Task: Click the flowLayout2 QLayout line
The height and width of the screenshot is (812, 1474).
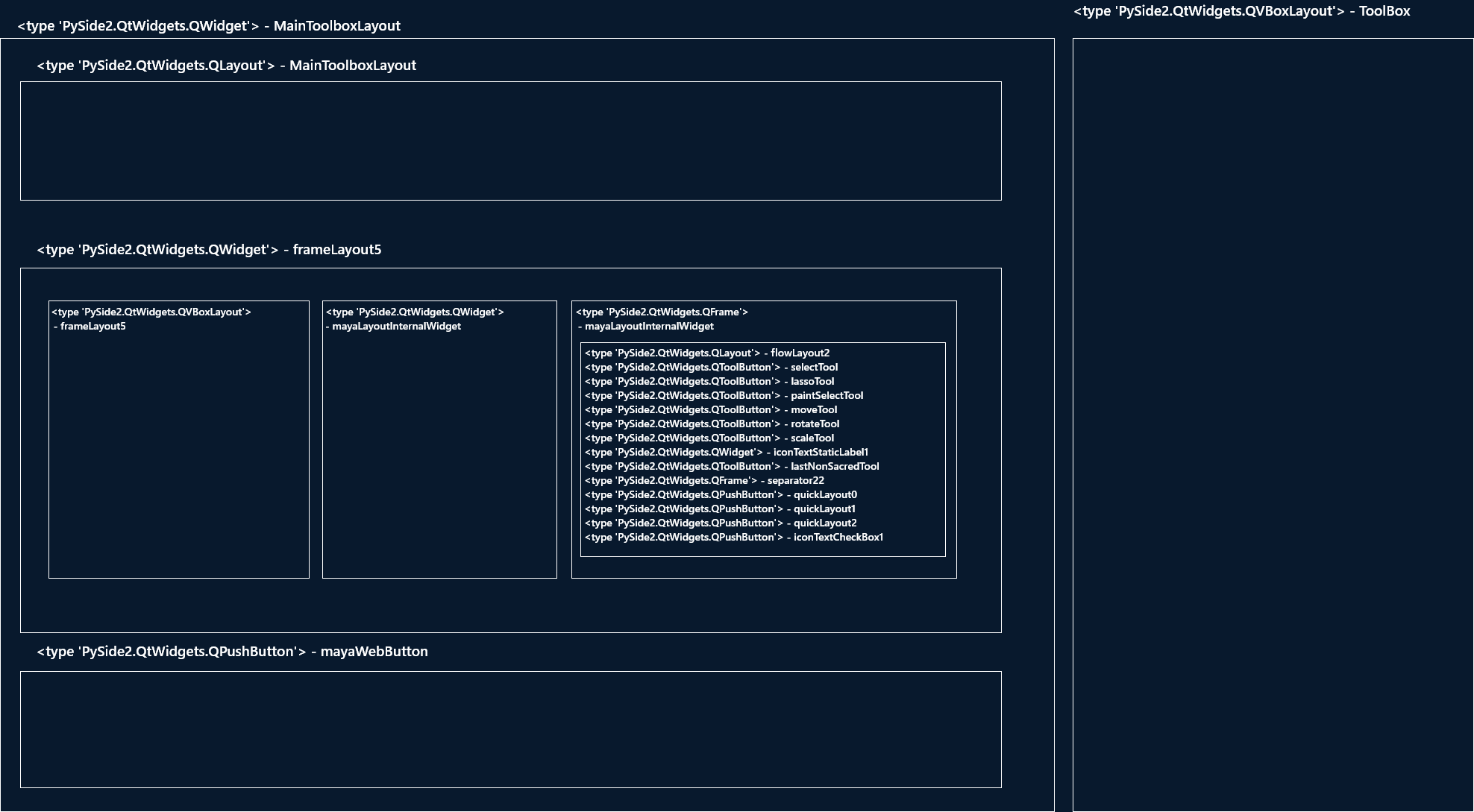Action: click(x=706, y=353)
